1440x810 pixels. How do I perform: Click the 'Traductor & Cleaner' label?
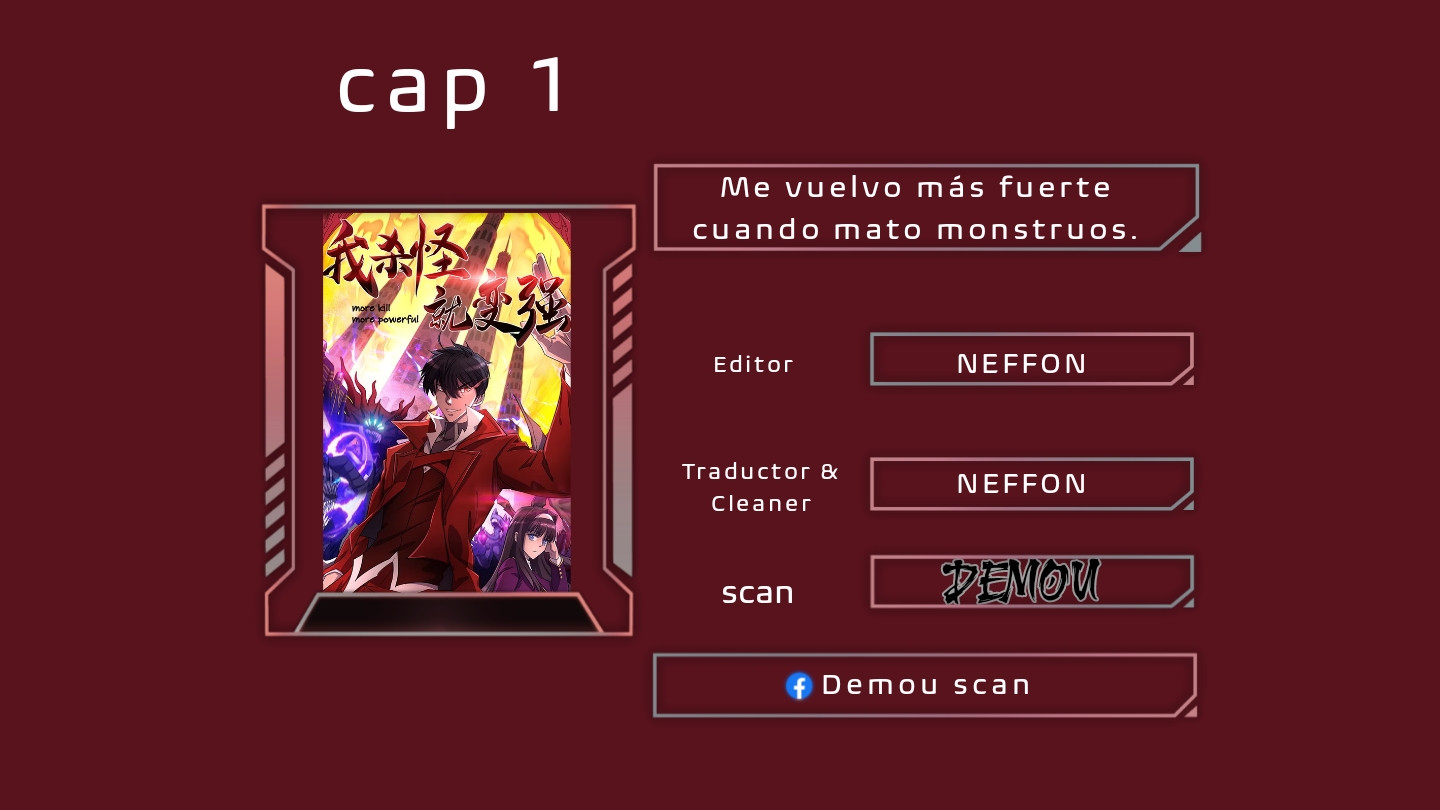[x=761, y=487]
